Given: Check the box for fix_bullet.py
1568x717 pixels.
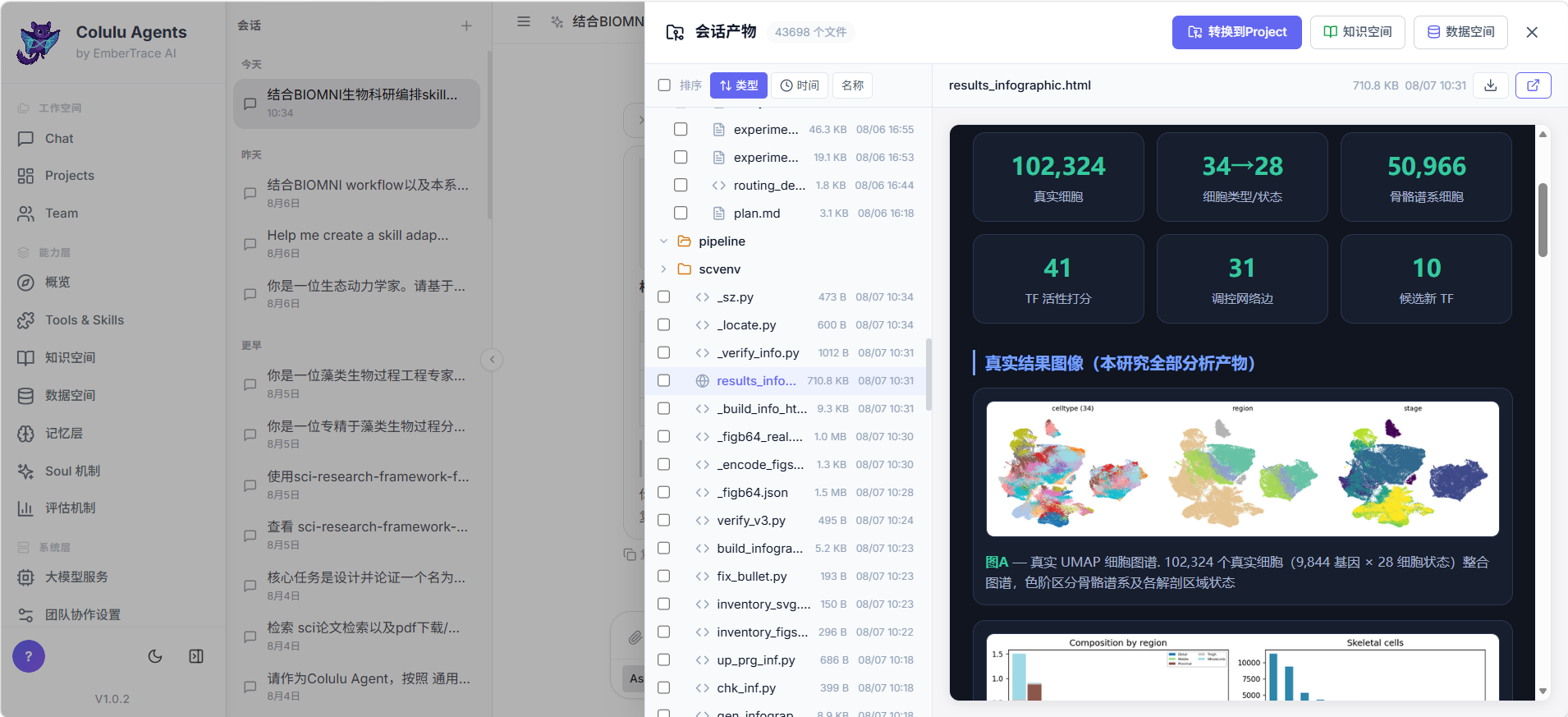Looking at the screenshot, I should click(x=664, y=577).
